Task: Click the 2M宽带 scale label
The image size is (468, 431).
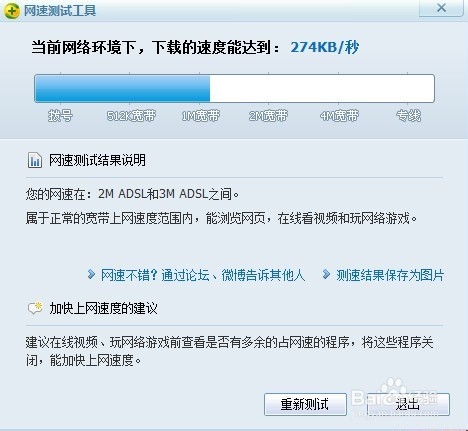Action: coord(268,116)
